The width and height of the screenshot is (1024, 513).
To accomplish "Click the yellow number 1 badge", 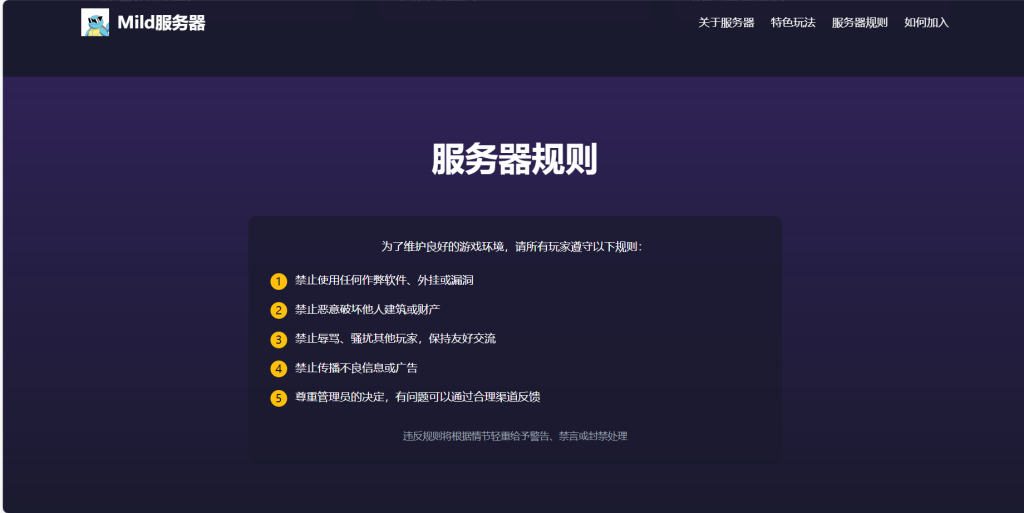I will (x=279, y=281).
